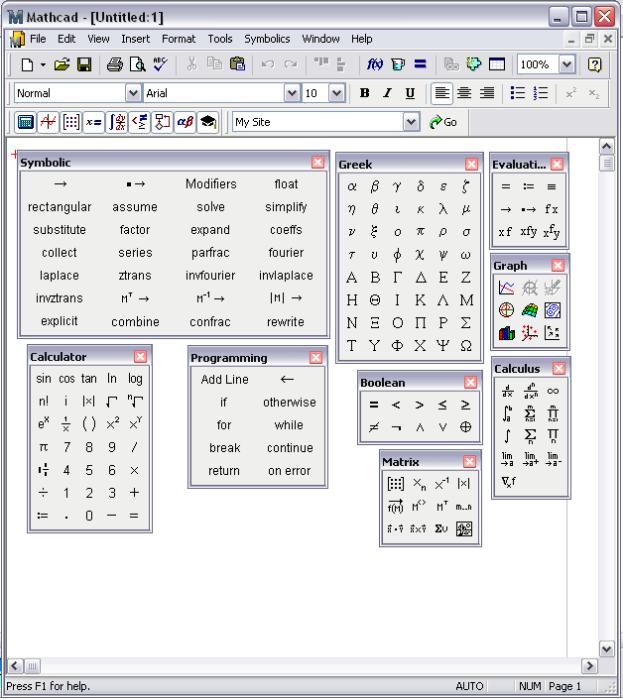Insert surface plot from Graph palette
The height and width of the screenshot is (699, 623).
point(529,310)
